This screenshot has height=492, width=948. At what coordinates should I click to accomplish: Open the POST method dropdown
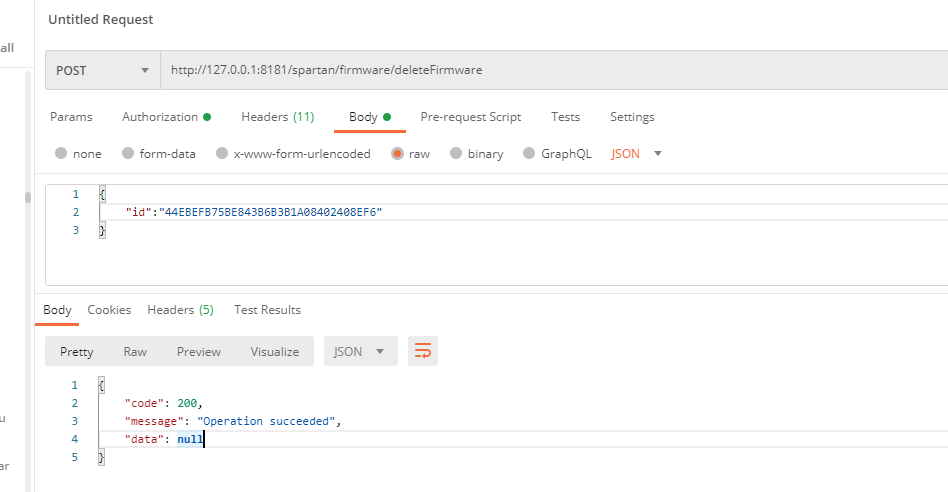[101, 71]
